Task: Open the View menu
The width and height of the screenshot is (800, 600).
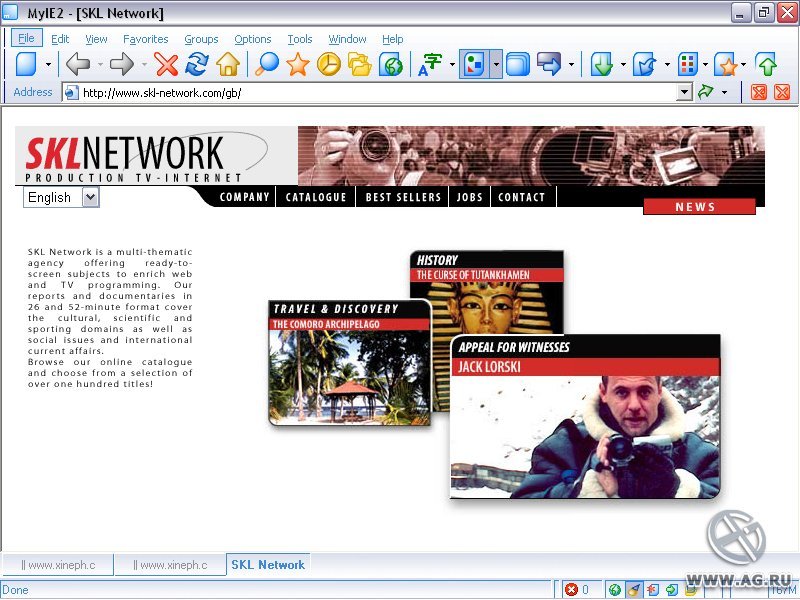Action: (96, 39)
